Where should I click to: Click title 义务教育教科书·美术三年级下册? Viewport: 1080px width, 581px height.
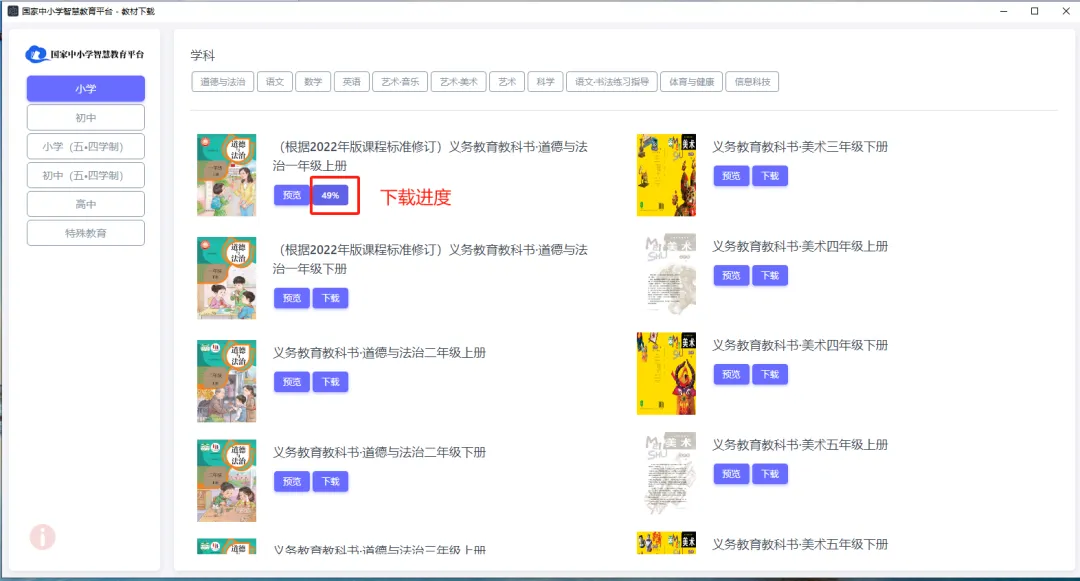click(x=800, y=147)
